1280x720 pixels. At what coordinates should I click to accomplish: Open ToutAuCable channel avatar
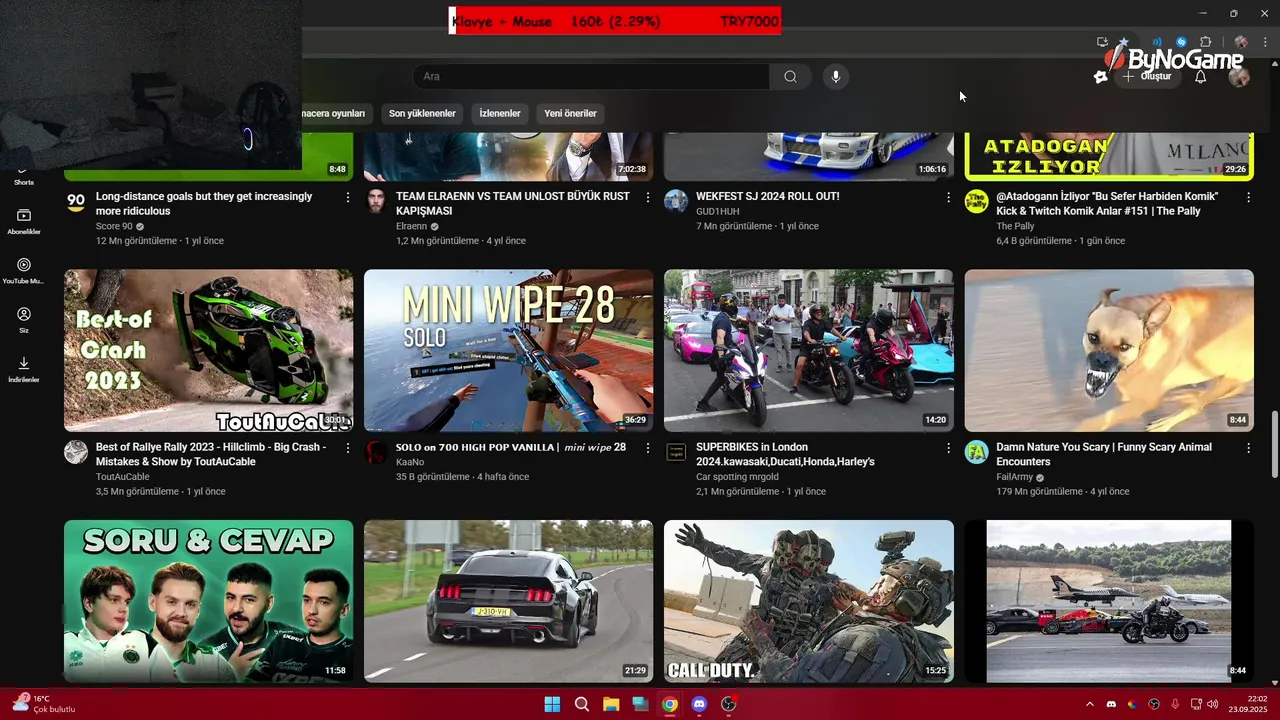[x=76, y=452]
